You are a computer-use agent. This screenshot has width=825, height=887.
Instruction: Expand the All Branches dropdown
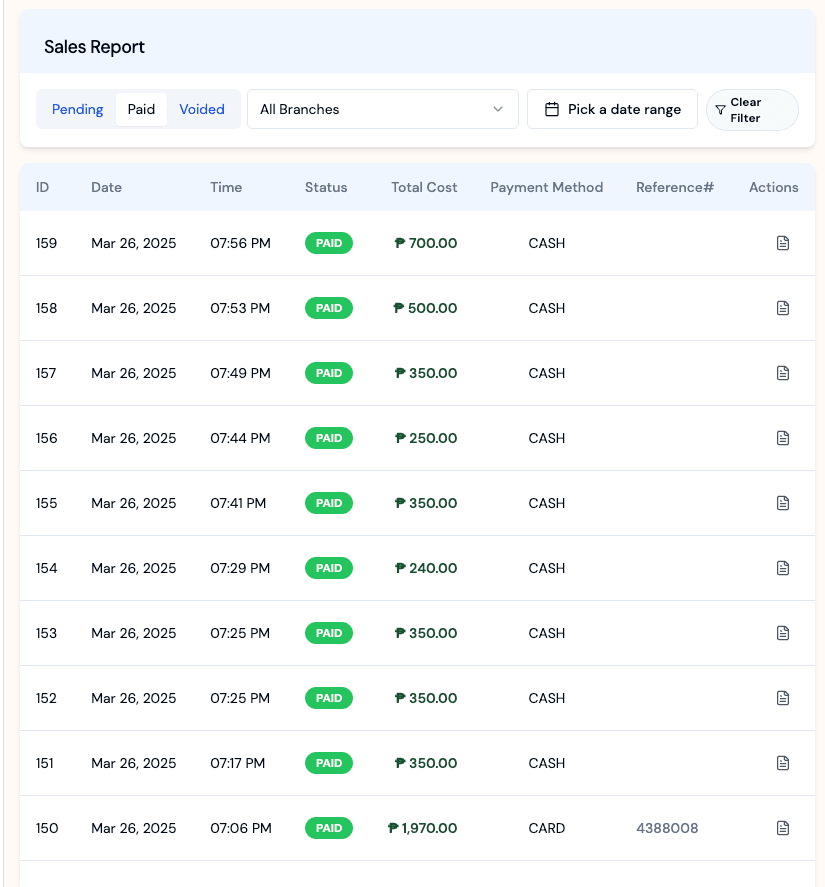(x=381, y=109)
